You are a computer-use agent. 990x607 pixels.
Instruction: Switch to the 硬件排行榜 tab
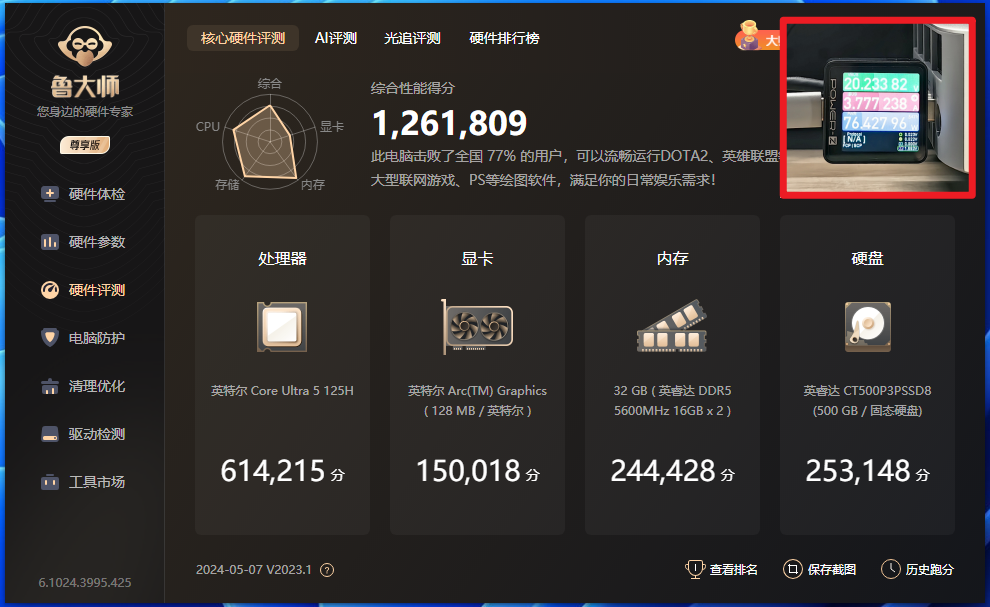504,38
